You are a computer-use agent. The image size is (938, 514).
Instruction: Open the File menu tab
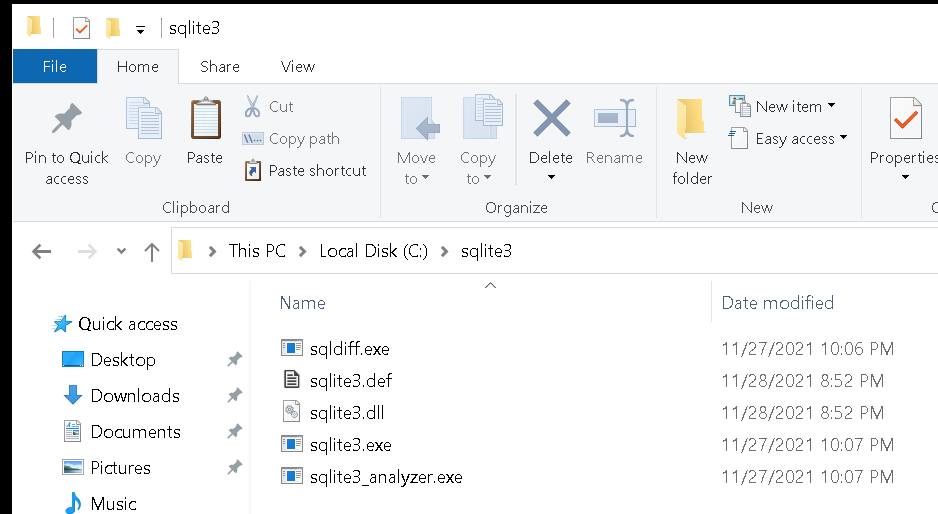(x=54, y=66)
